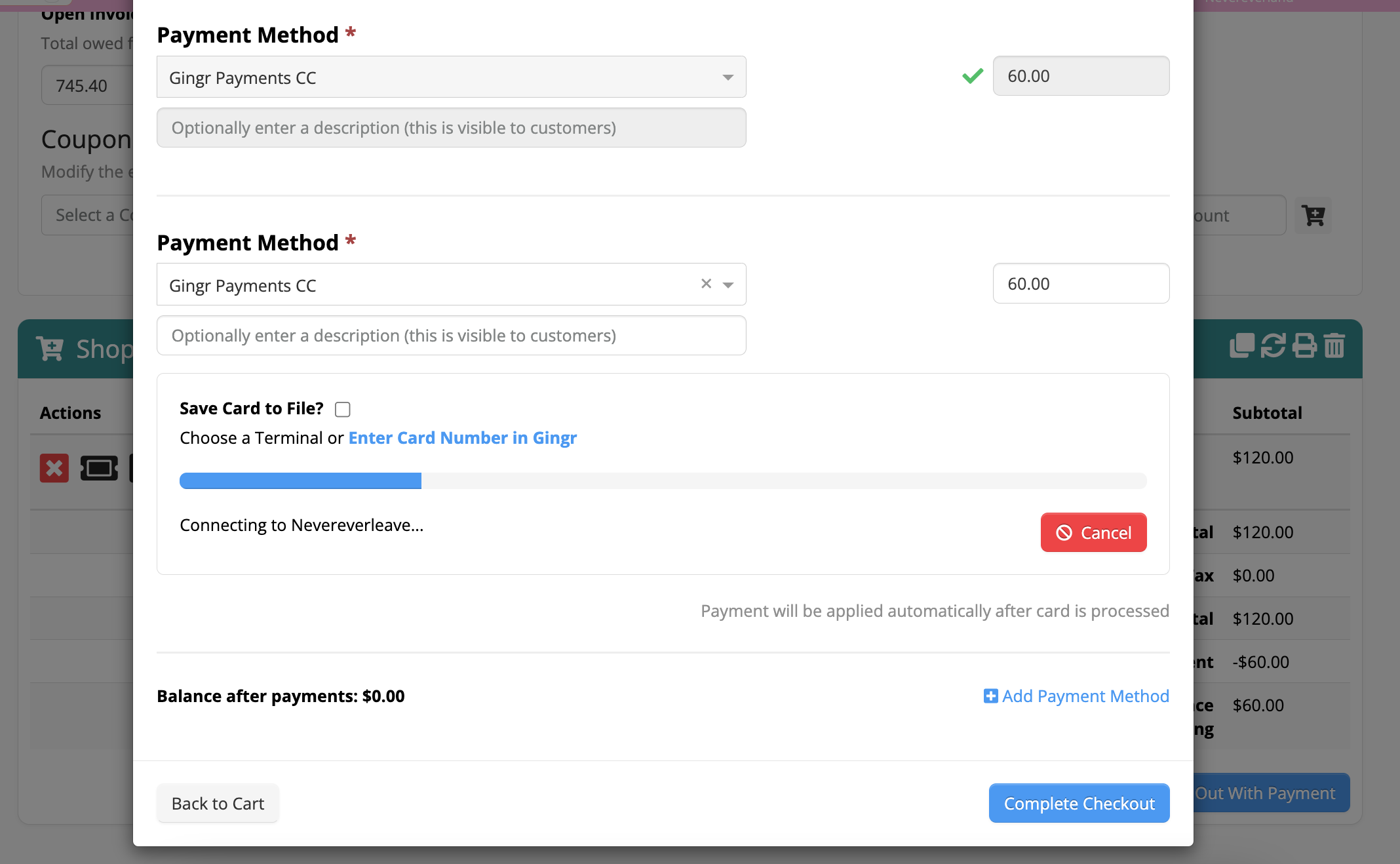Click the $0.00 tax value

[x=1253, y=576]
